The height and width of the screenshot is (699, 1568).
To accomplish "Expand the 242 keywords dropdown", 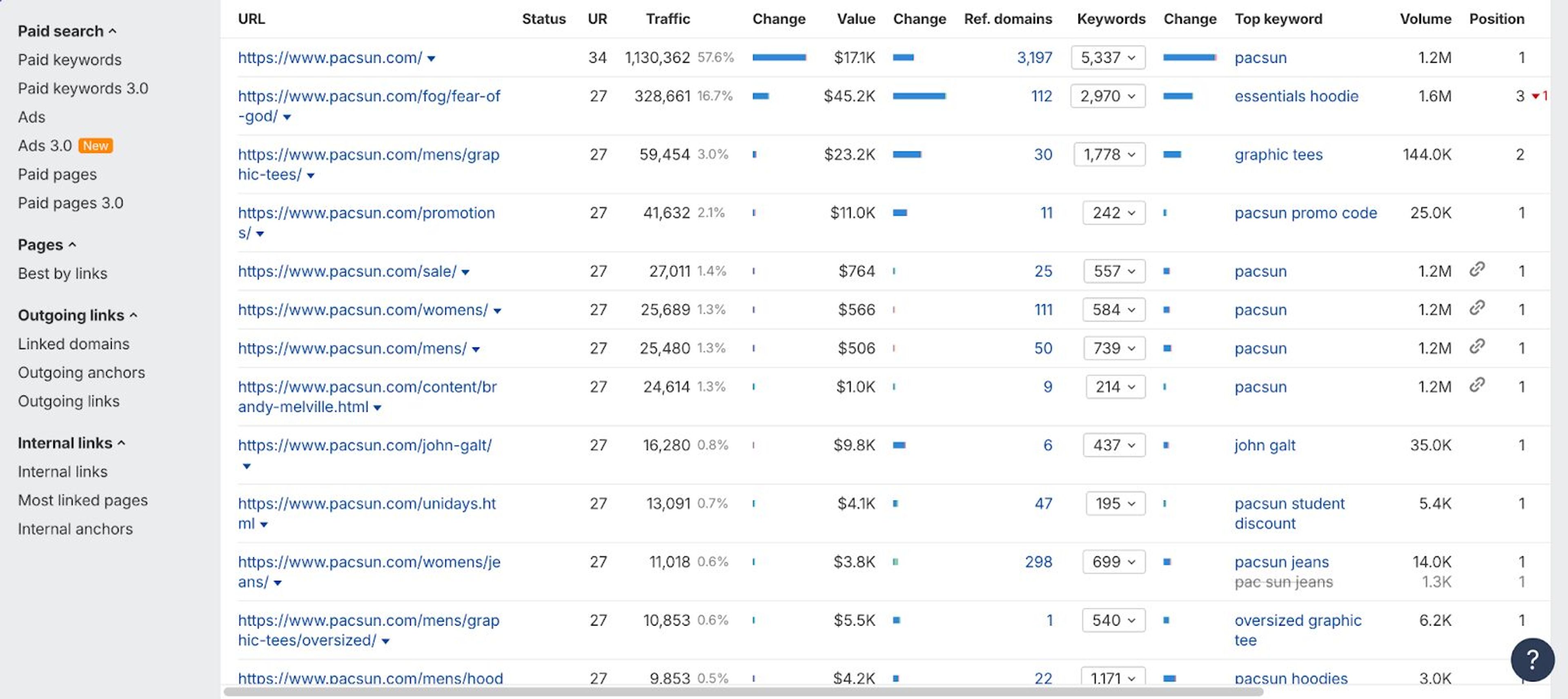I will click(x=1114, y=212).
